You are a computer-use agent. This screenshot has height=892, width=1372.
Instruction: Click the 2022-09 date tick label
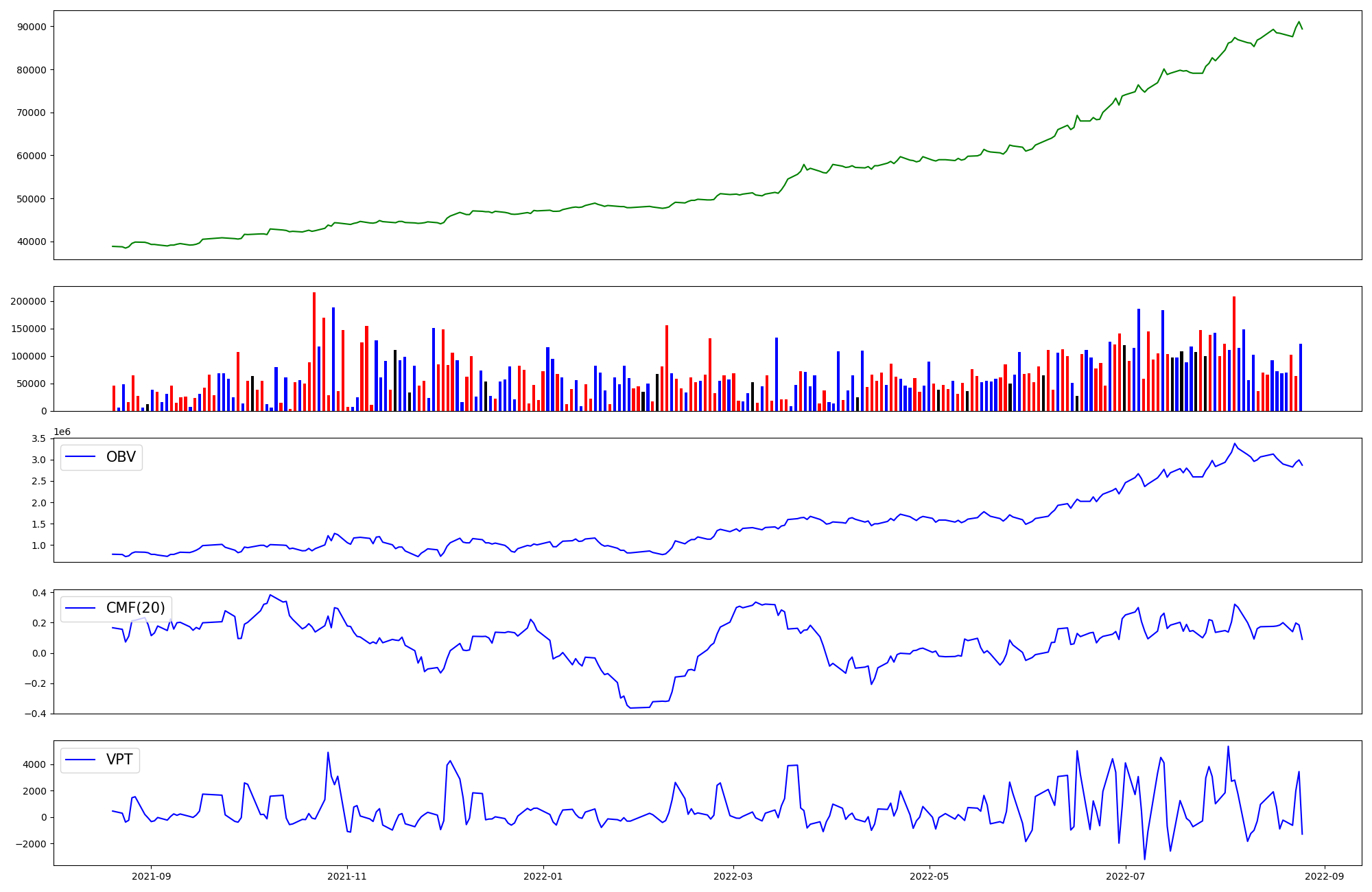(1324, 876)
